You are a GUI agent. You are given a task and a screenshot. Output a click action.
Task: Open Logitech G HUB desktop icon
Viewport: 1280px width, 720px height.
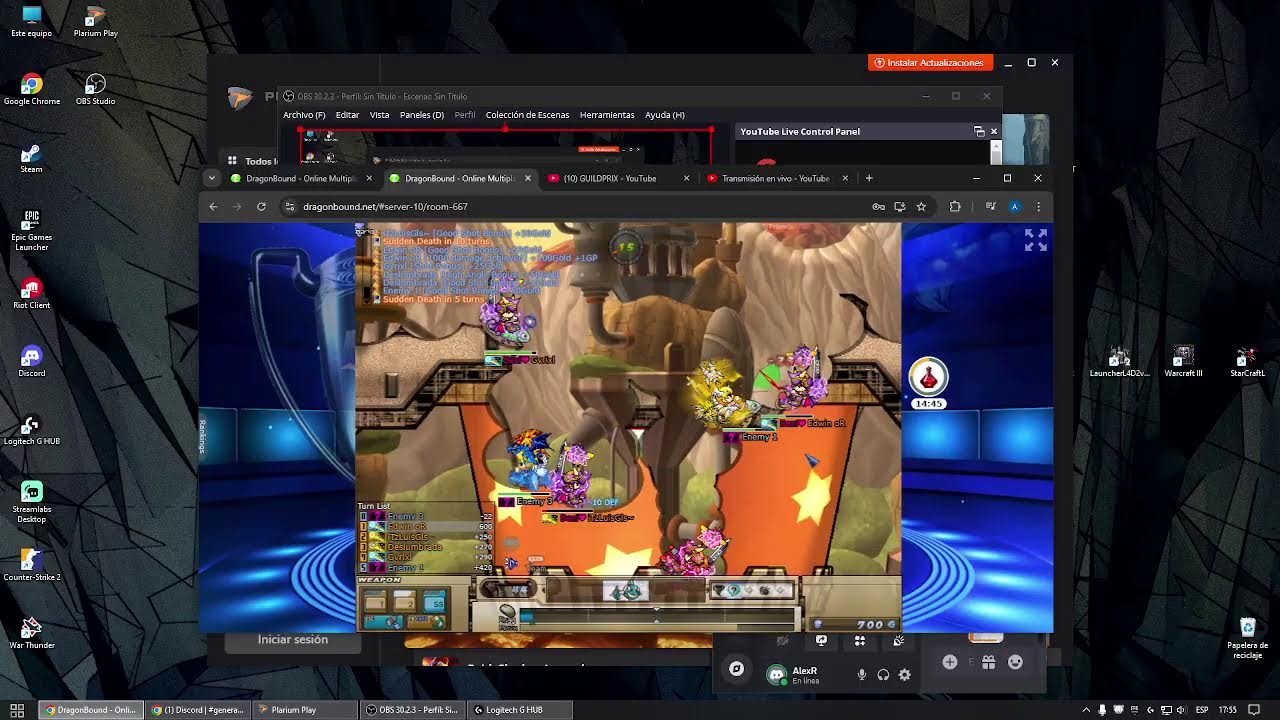(32, 429)
